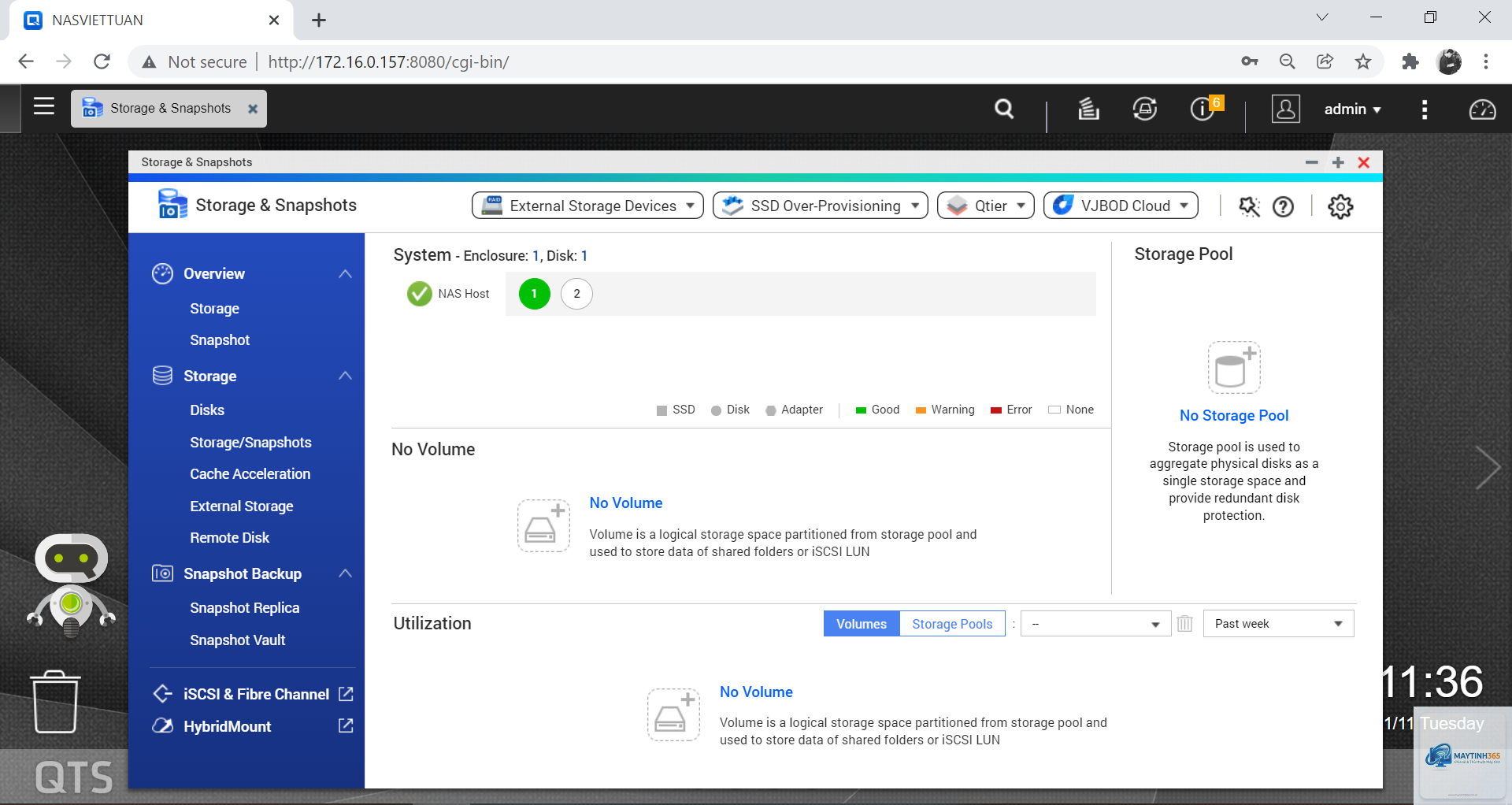Open a new browser tab
Image resolution: width=1512 pixels, height=805 pixels.
click(319, 20)
